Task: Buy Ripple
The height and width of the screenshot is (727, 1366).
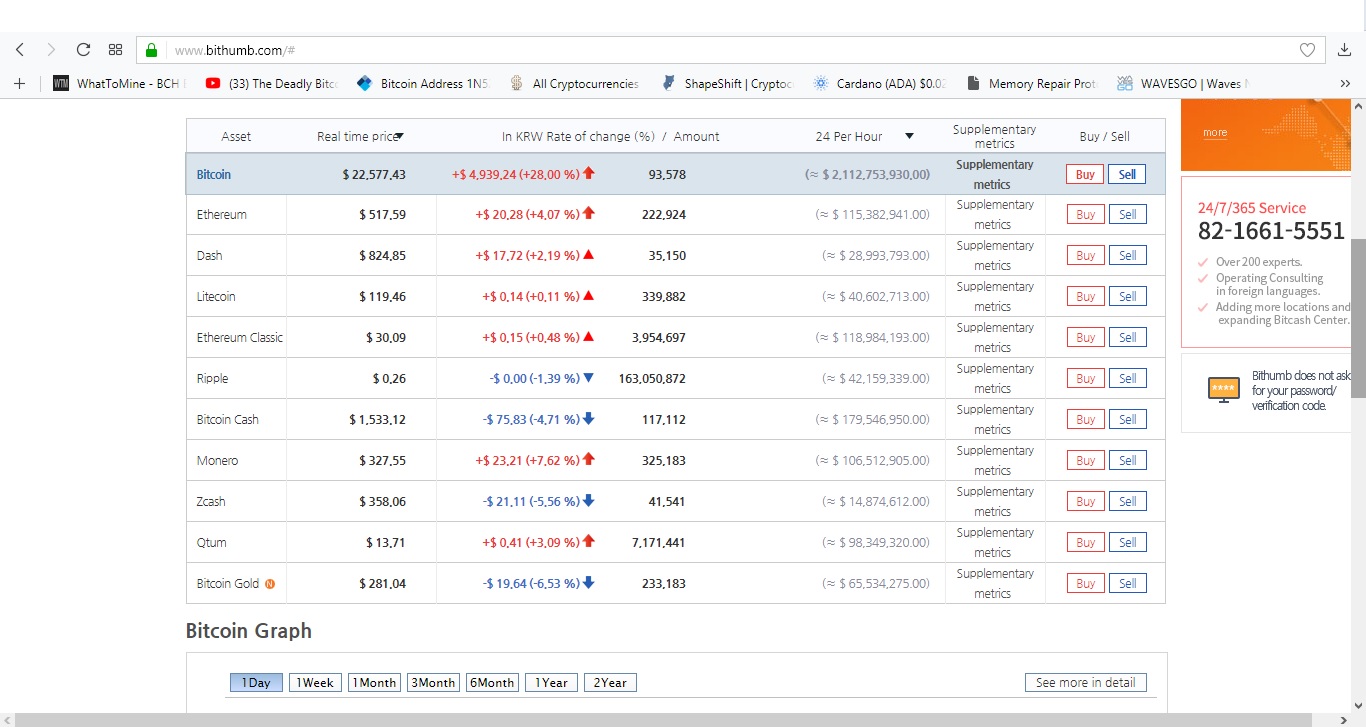Action: (1085, 378)
